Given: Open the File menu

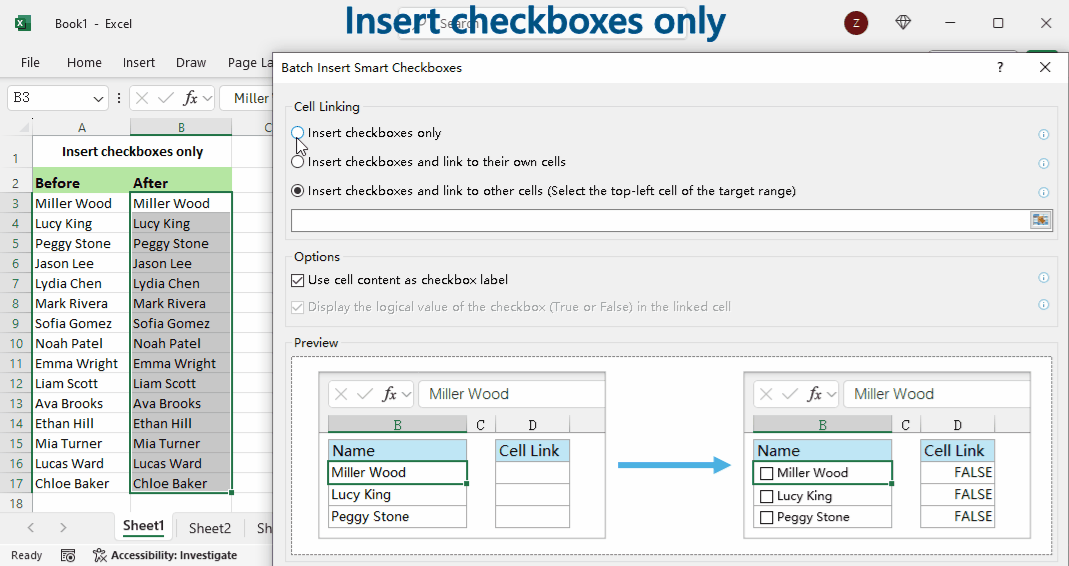Looking at the screenshot, I should coord(30,62).
